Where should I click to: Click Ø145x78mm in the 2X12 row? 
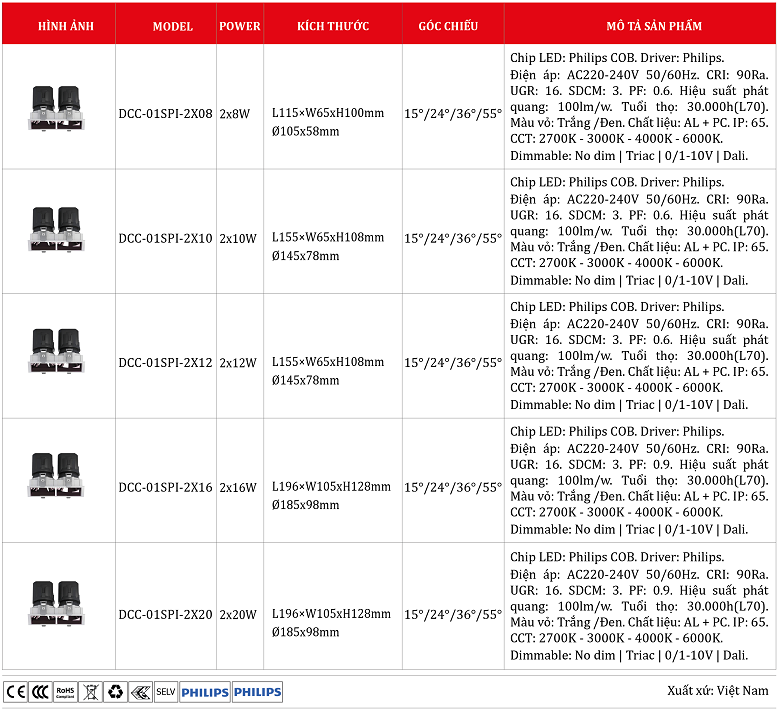(x=305, y=380)
